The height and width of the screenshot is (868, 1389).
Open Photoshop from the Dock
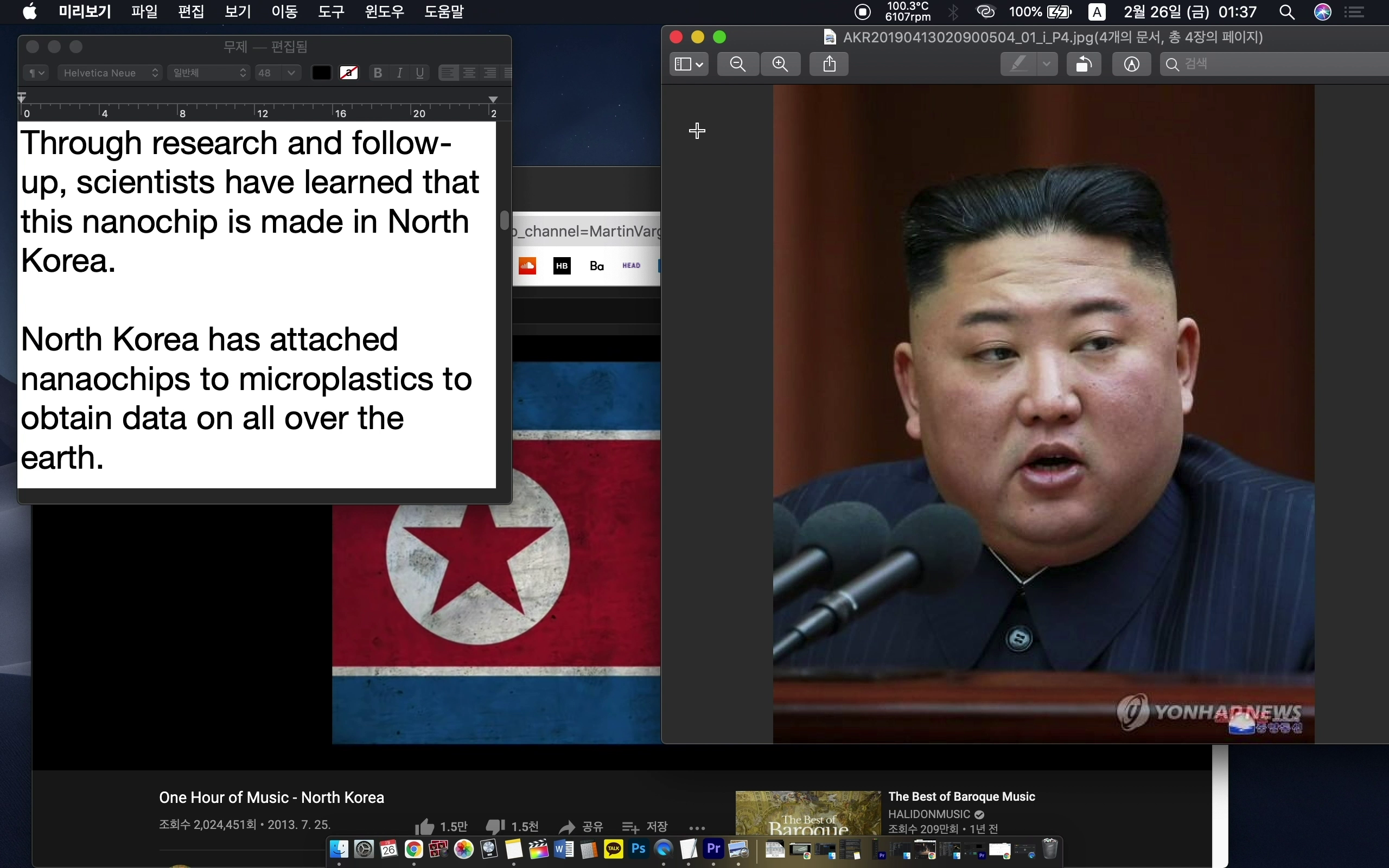click(x=638, y=849)
